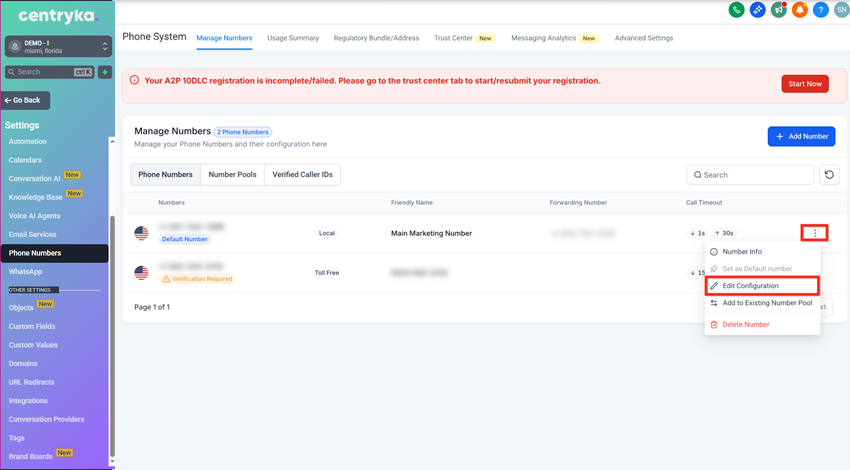Refresh the phone numbers list
Viewport: 850px width, 470px height.
tap(829, 175)
